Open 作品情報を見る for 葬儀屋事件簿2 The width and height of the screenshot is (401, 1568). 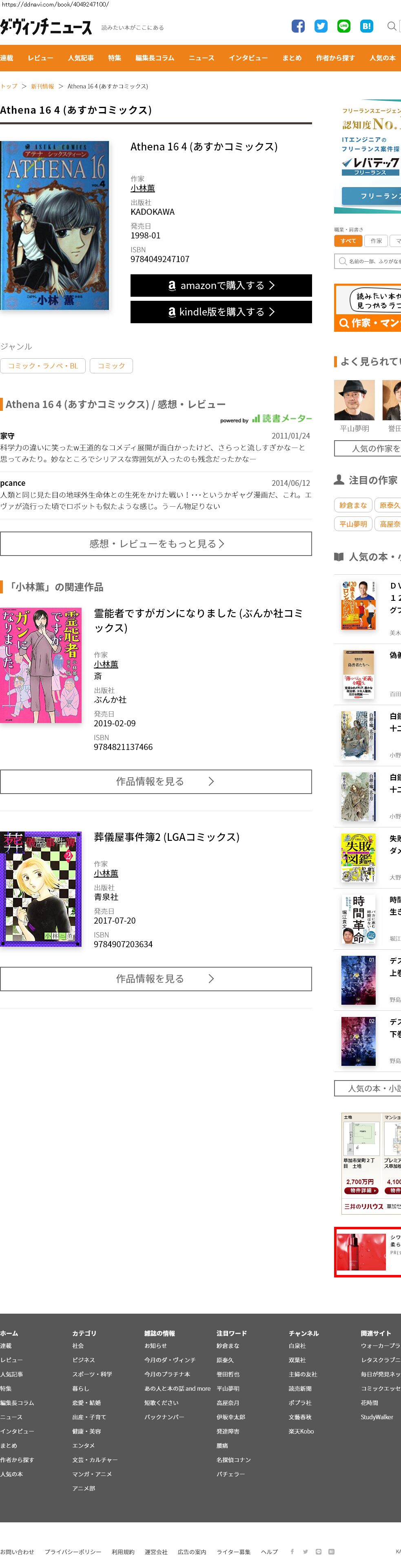(156, 979)
